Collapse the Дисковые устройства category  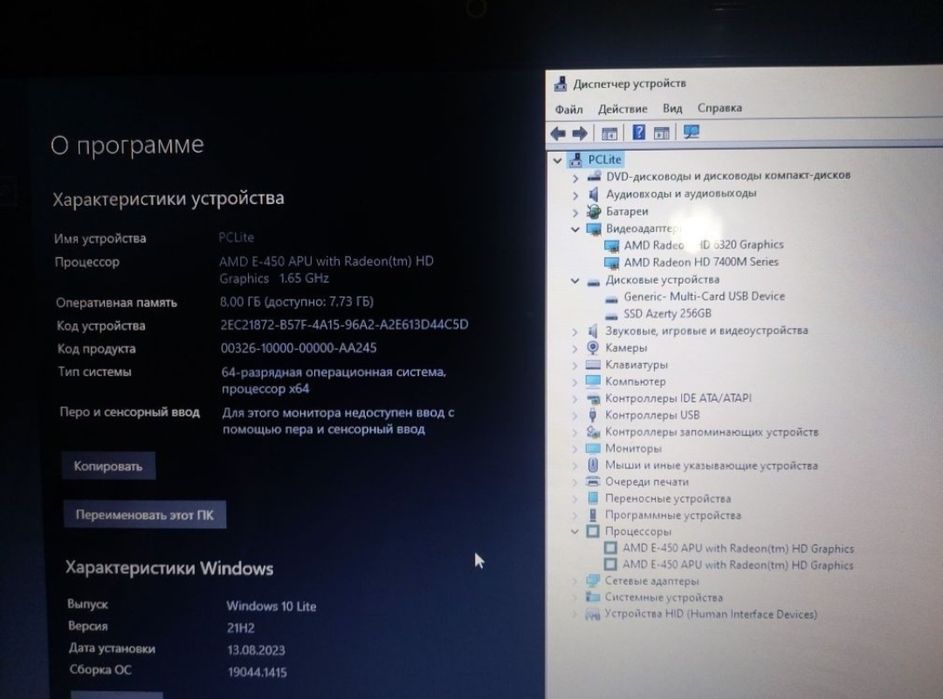tap(575, 281)
